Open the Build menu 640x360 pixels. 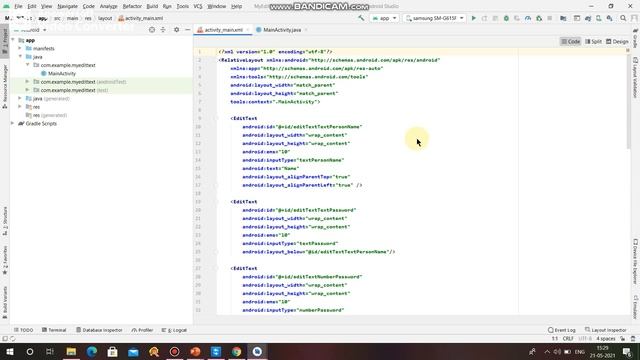tap(152, 7)
